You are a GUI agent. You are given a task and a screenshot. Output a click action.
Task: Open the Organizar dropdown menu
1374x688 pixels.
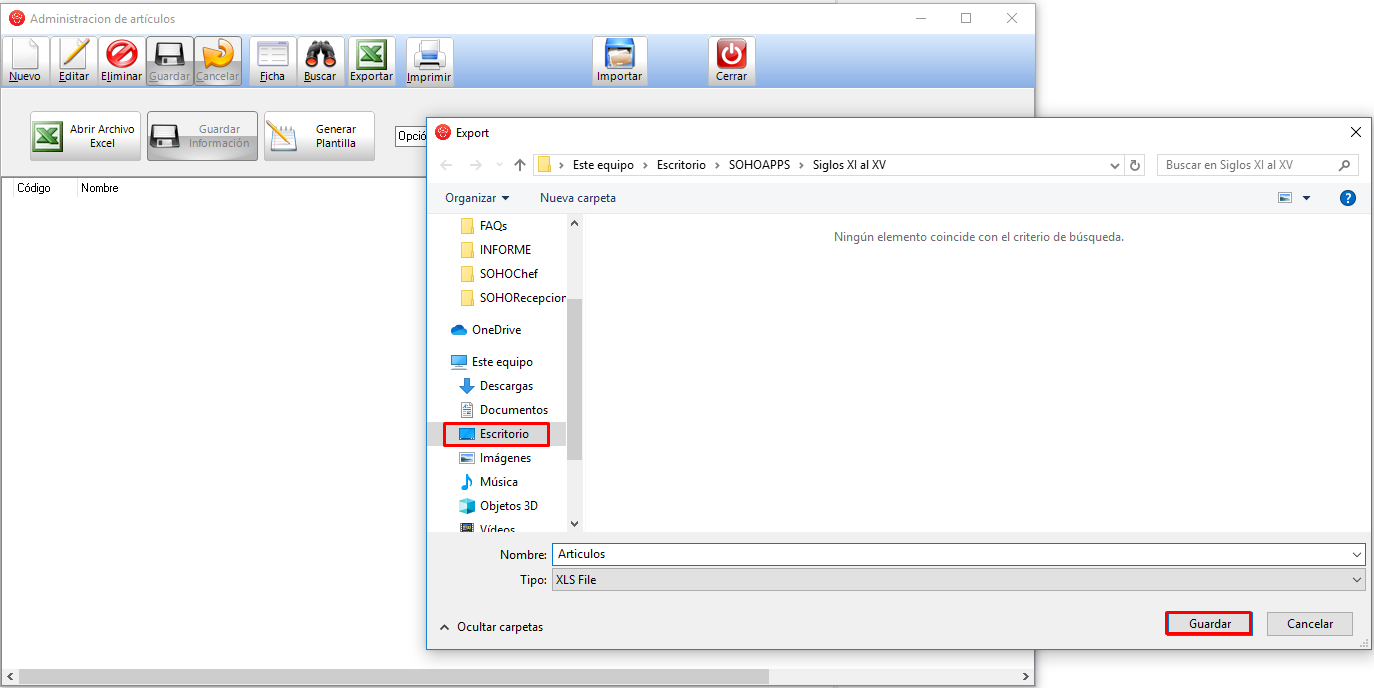click(x=477, y=198)
